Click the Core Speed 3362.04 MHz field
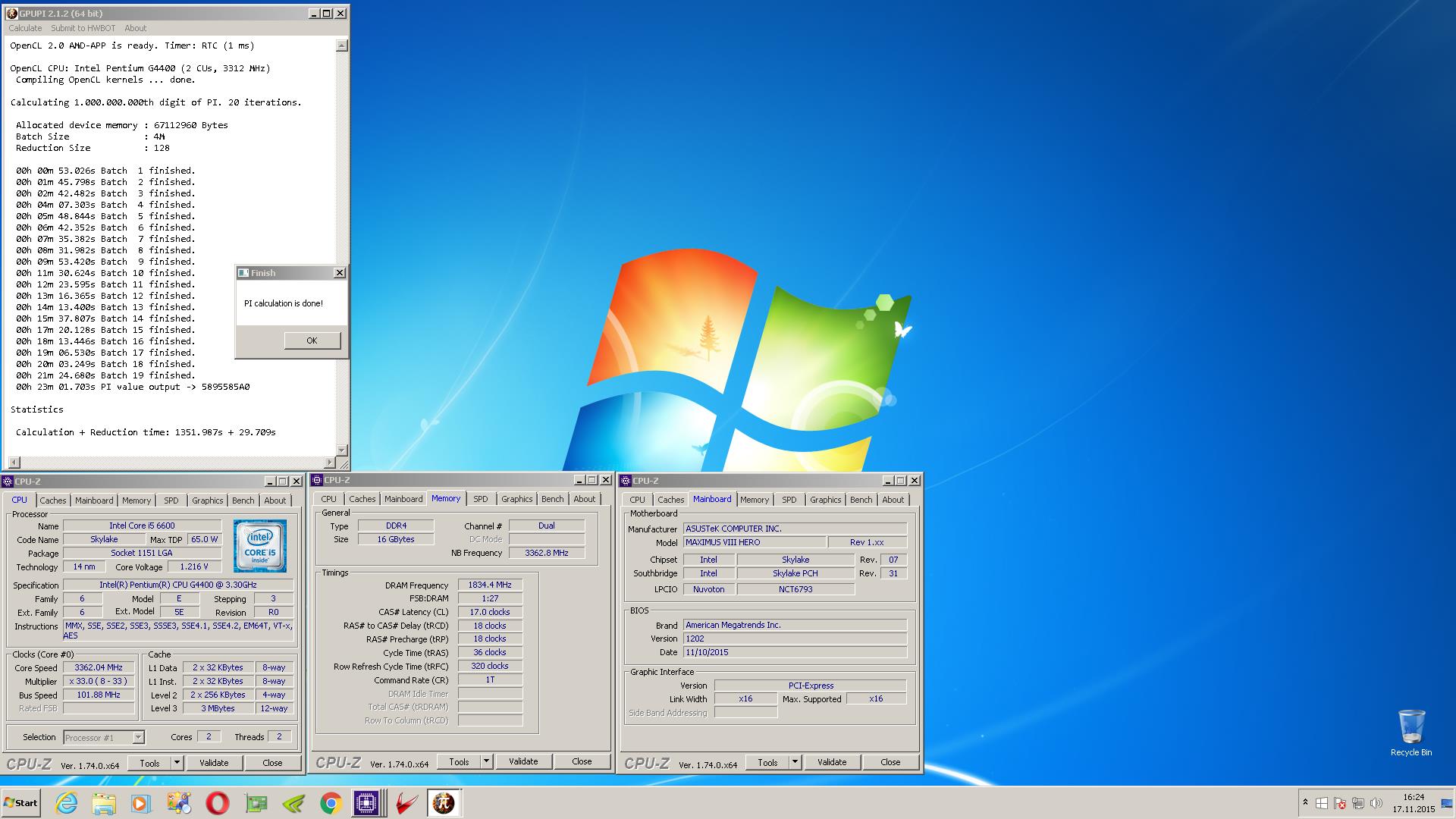The image size is (1456, 819). click(x=99, y=668)
